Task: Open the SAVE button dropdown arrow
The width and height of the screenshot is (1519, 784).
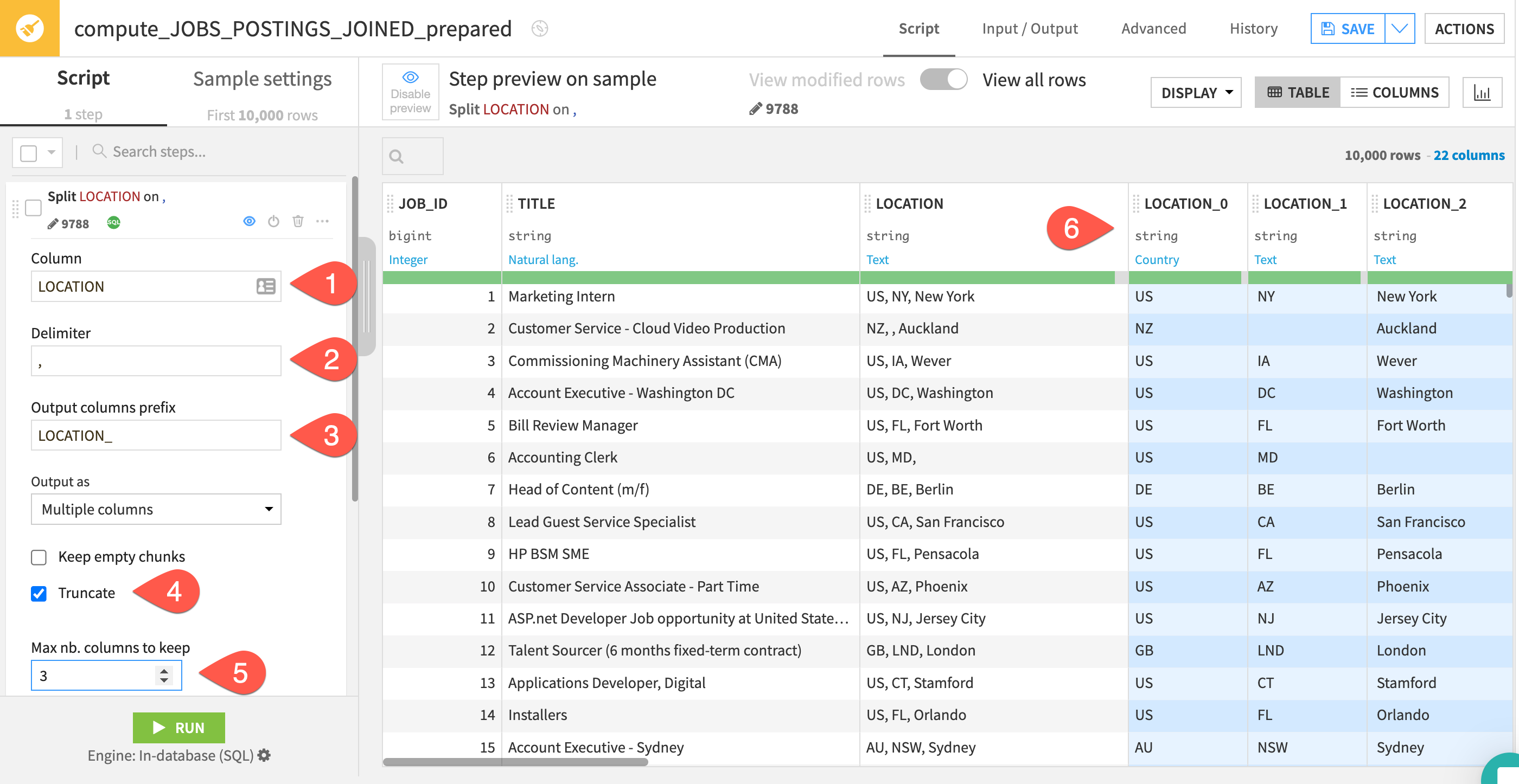Action: [1399, 28]
